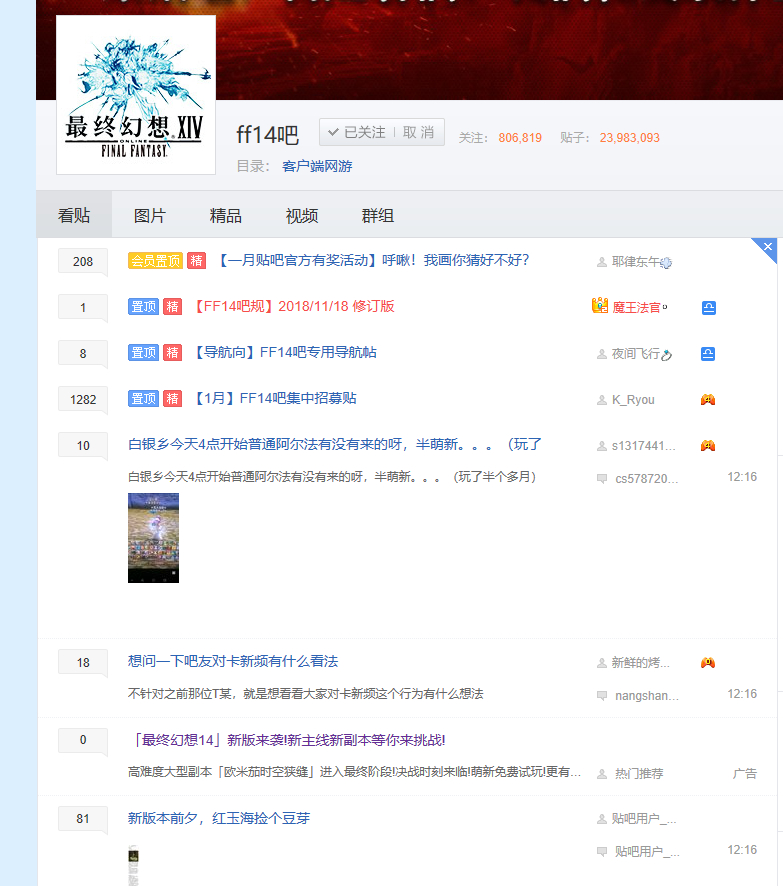Open the 最终幻想14 新版来袭 ad link
The width and height of the screenshot is (783, 886).
[x=287, y=740]
